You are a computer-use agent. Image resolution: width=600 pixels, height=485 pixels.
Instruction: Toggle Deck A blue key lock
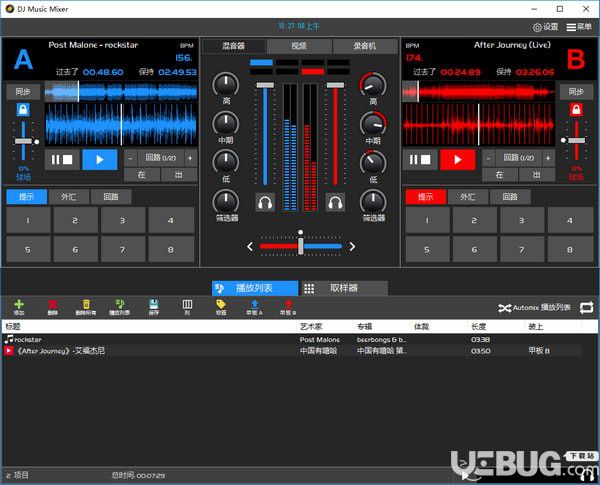click(23, 110)
